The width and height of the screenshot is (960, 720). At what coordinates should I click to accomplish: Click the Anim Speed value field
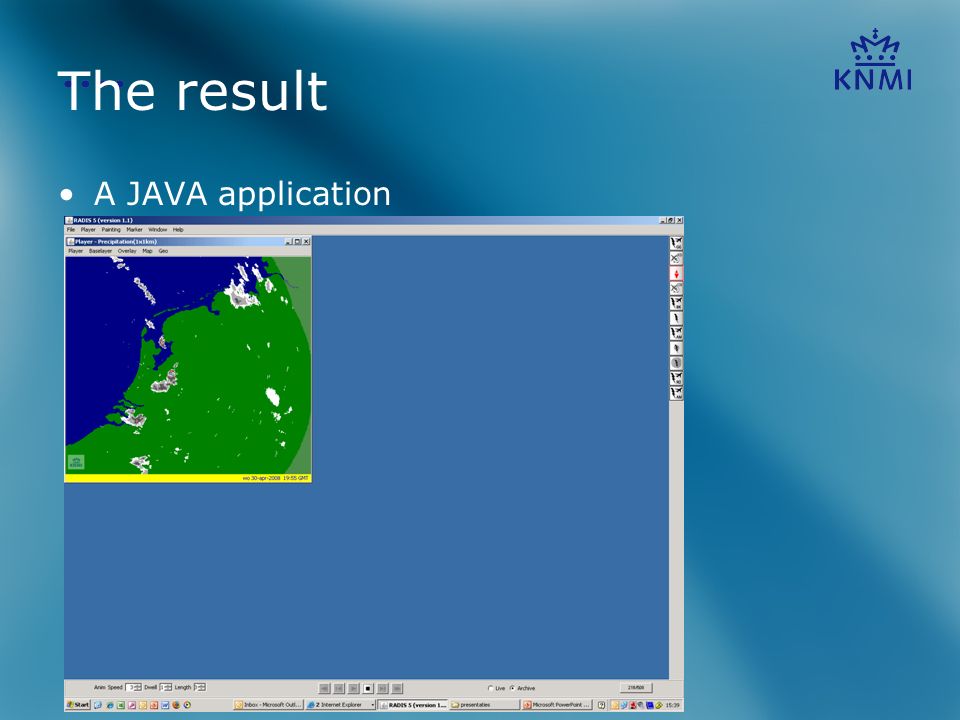click(130, 688)
